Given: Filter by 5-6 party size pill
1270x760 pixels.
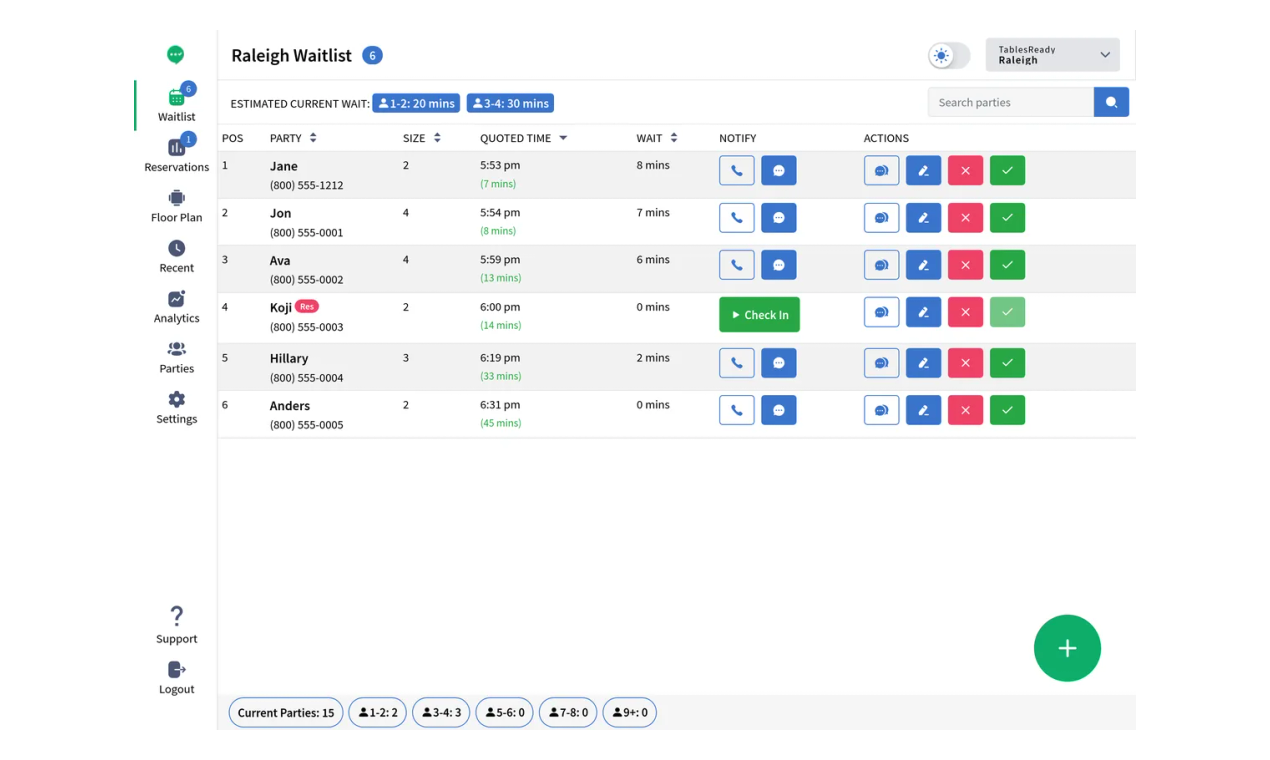Looking at the screenshot, I should (x=504, y=713).
